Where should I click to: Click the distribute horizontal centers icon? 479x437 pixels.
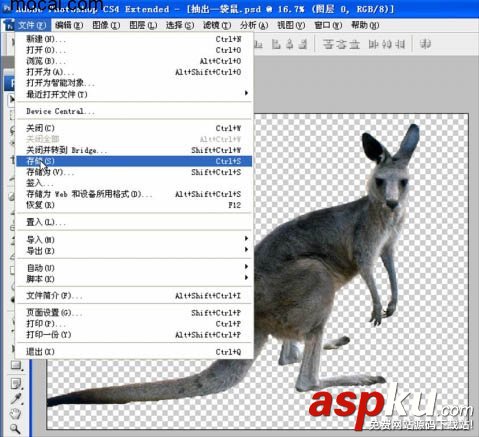pyautogui.click(x=387, y=44)
